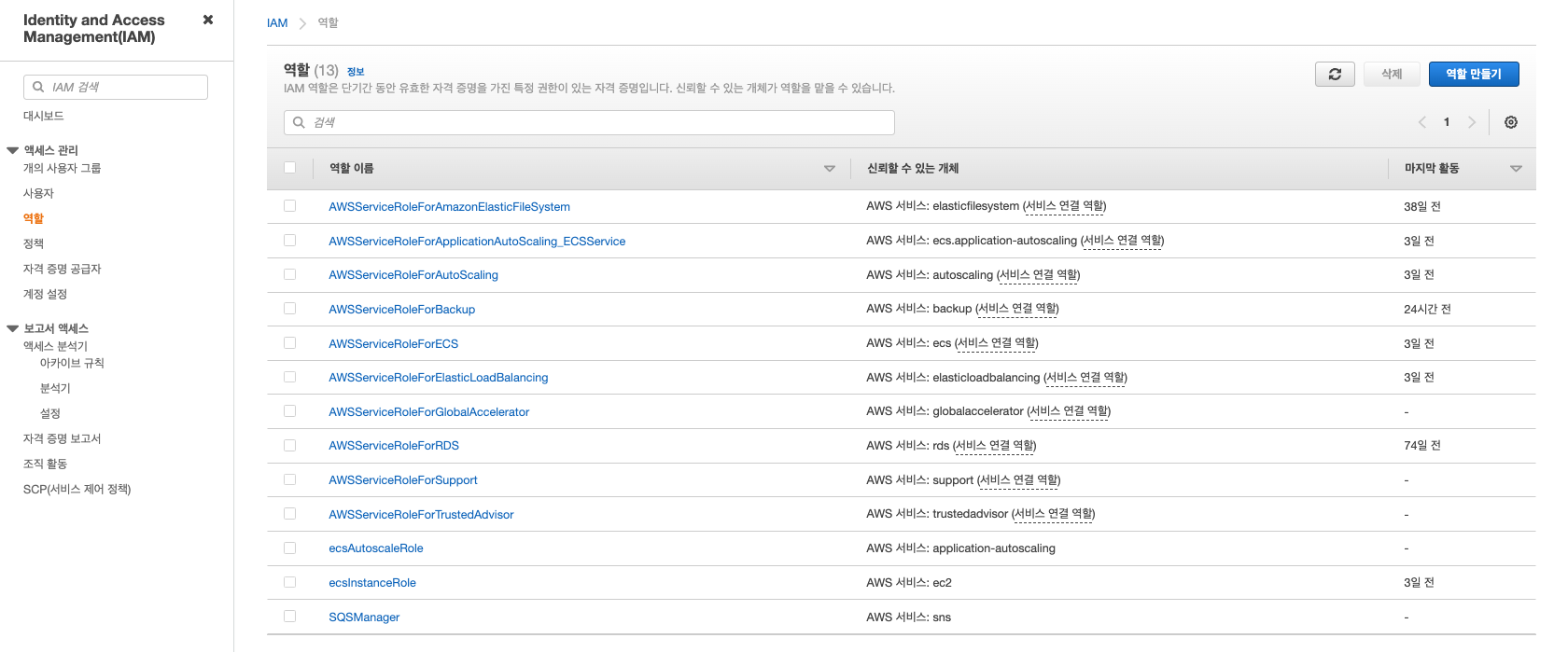Select 역할 in the sidebar
This screenshot has width=1568, height=652.
(34, 218)
